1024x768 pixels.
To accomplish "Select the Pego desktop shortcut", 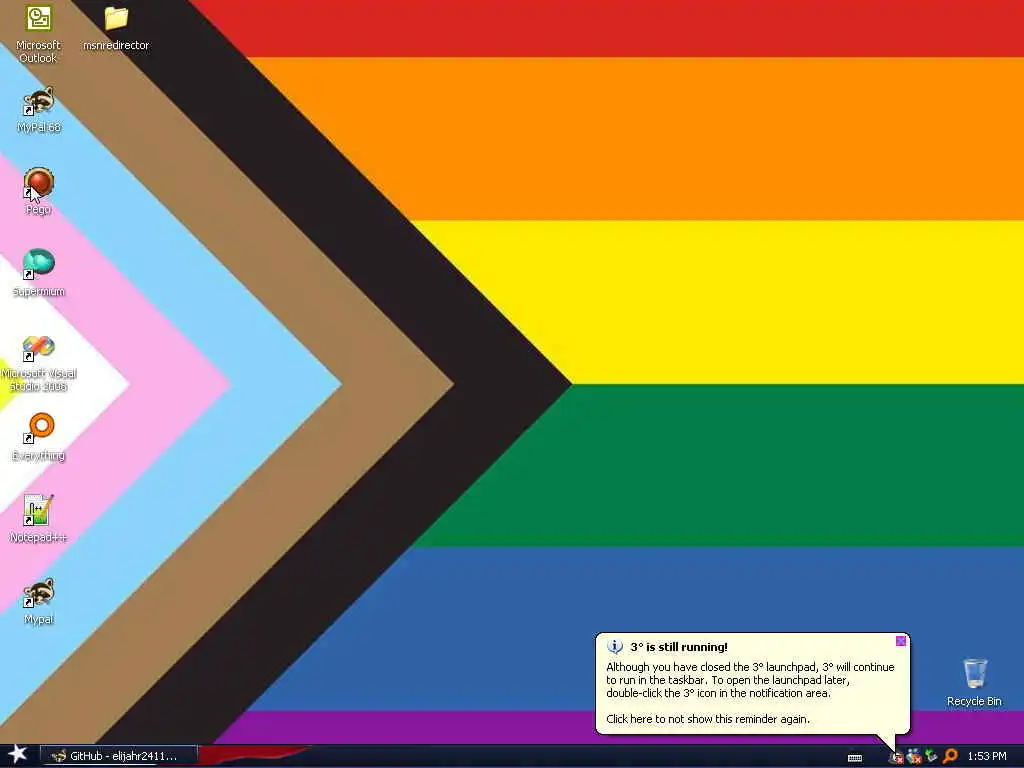I will (x=39, y=191).
